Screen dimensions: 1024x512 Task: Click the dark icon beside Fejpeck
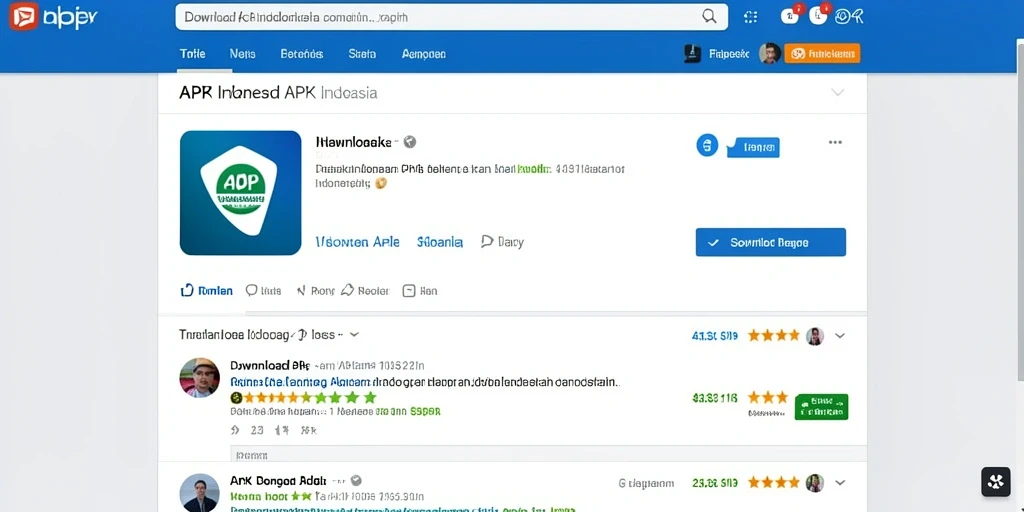692,54
